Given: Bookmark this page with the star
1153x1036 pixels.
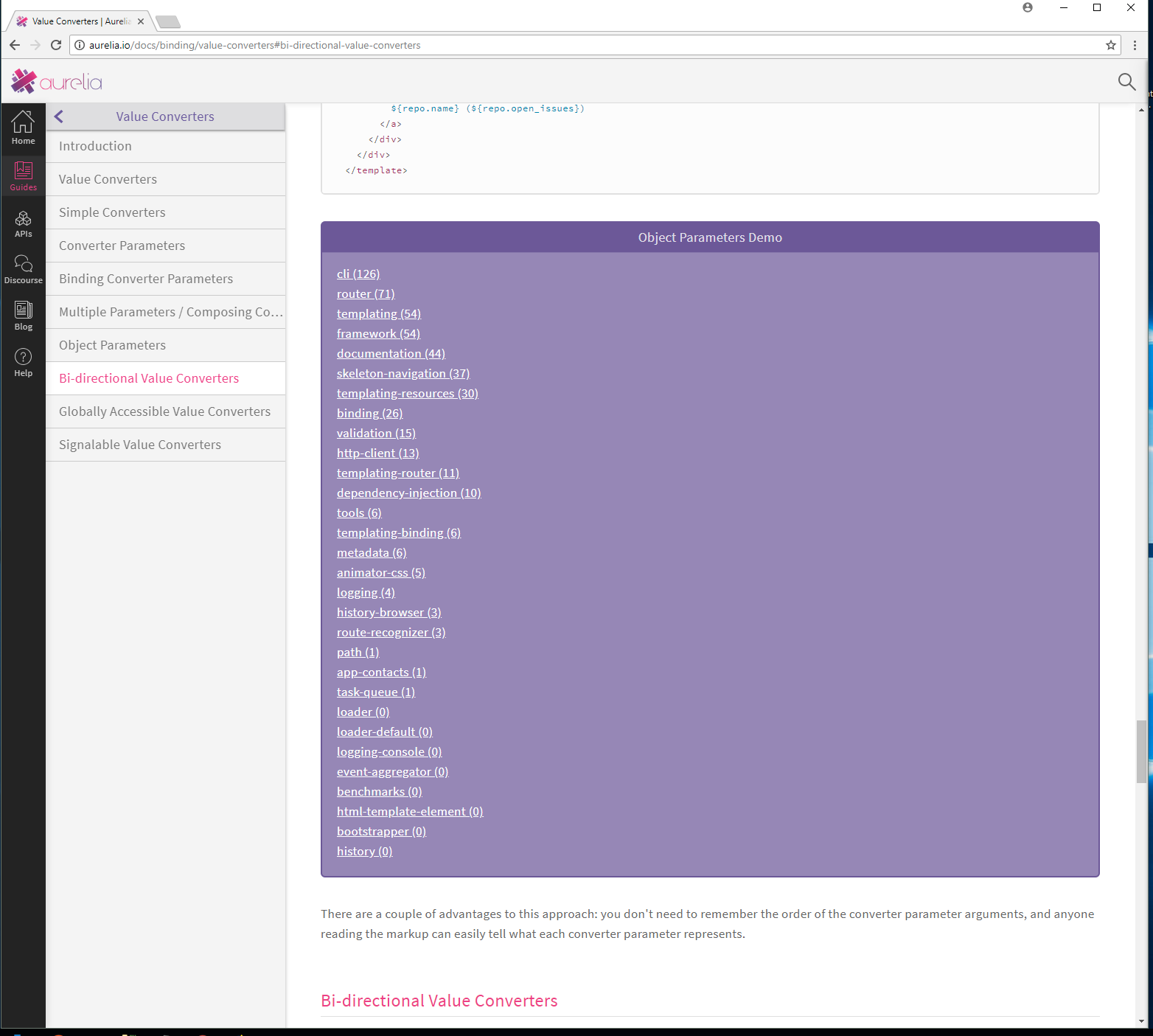Looking at the screenshot, I should tap(1110, 45).
